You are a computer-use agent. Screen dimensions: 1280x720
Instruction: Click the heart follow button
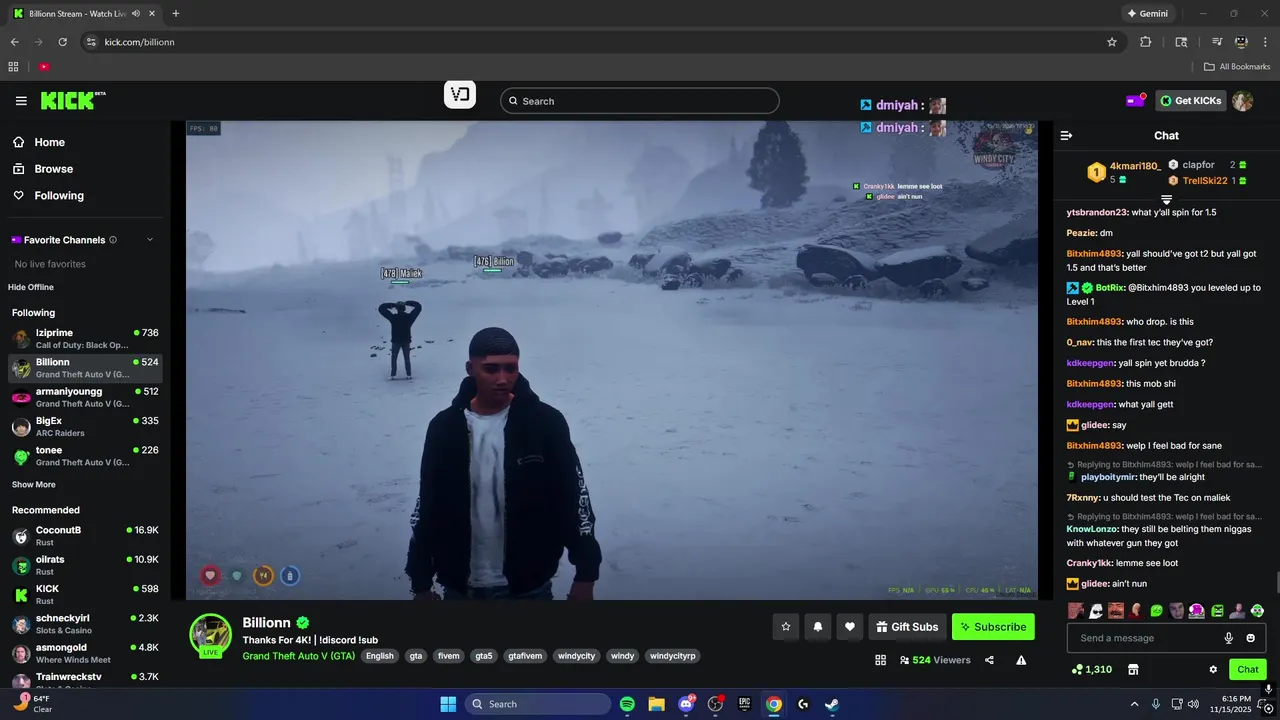pyautogui.click(x=850, y=627)
